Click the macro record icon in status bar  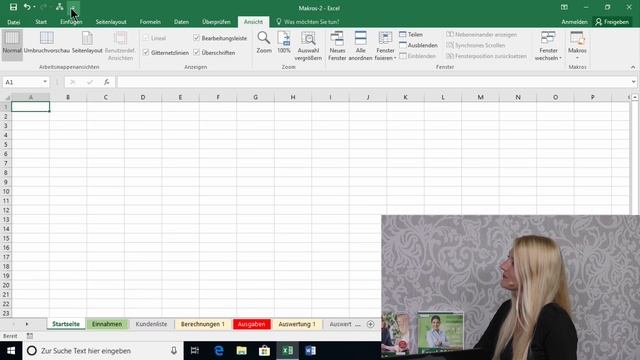point(30,336)
